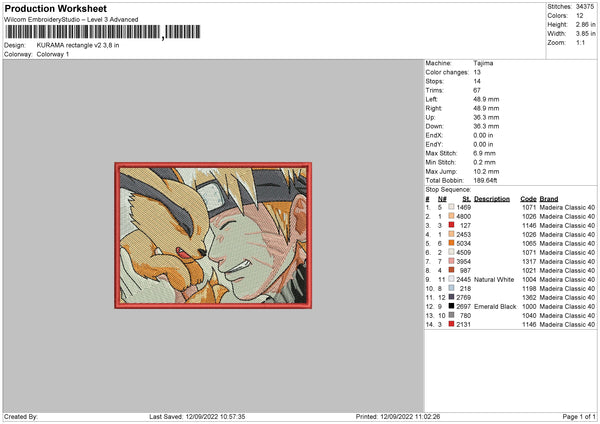Viewport: 600px width, 424px height.
Task: Click 'Madeira Classic 40' in stop row 14
Action: pyautogui.click(x=567, y=325)
